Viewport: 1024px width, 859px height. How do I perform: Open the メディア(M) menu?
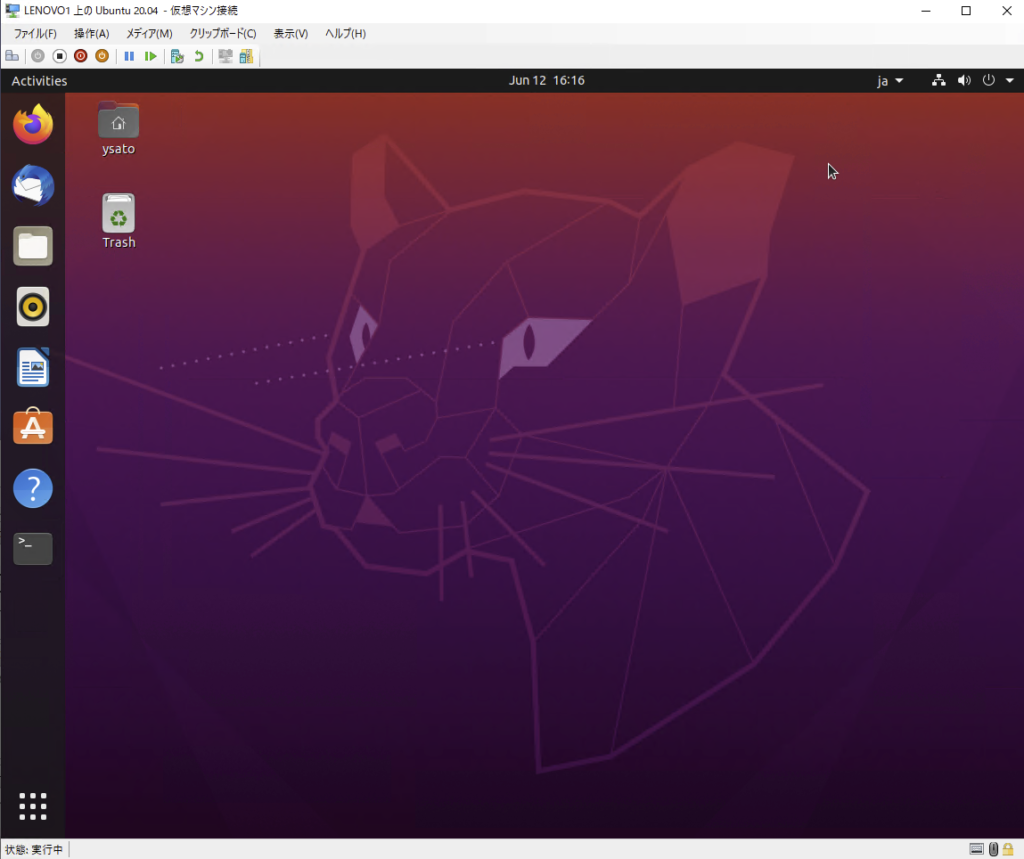point(148,33)
